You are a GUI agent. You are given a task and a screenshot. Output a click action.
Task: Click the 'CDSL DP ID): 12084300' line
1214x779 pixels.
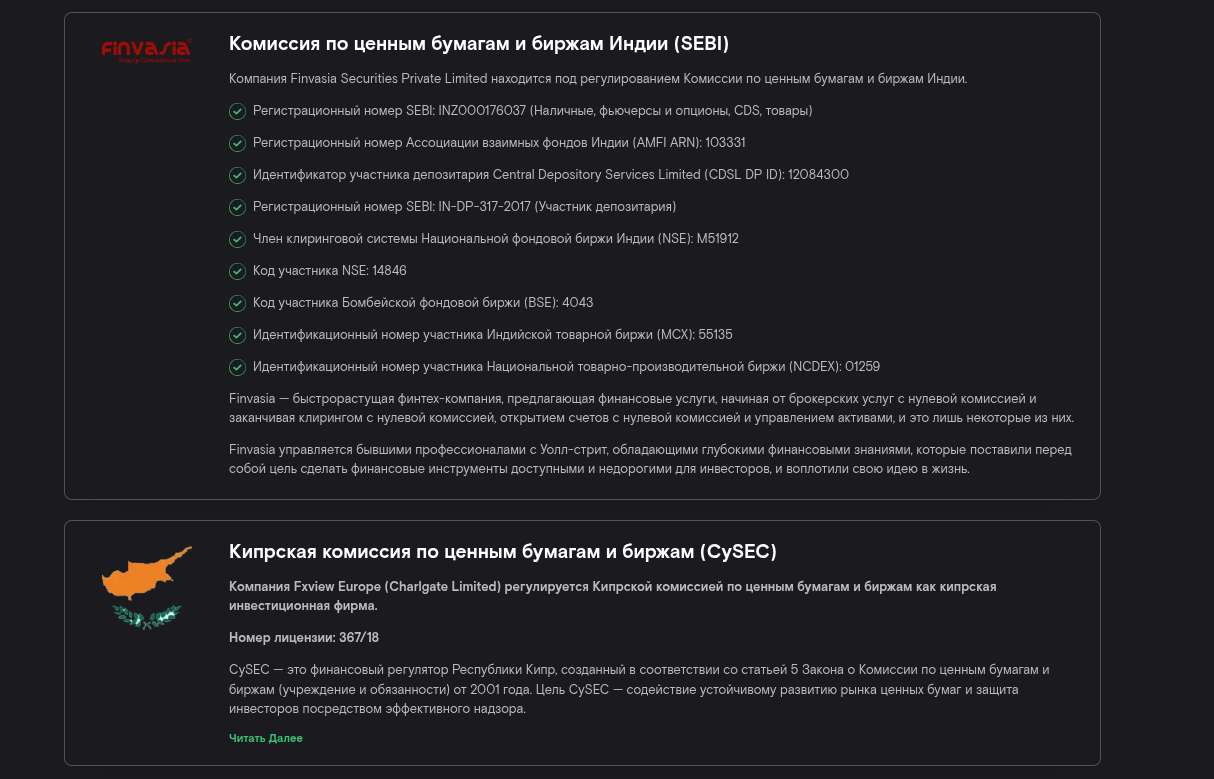coord(551,175)
